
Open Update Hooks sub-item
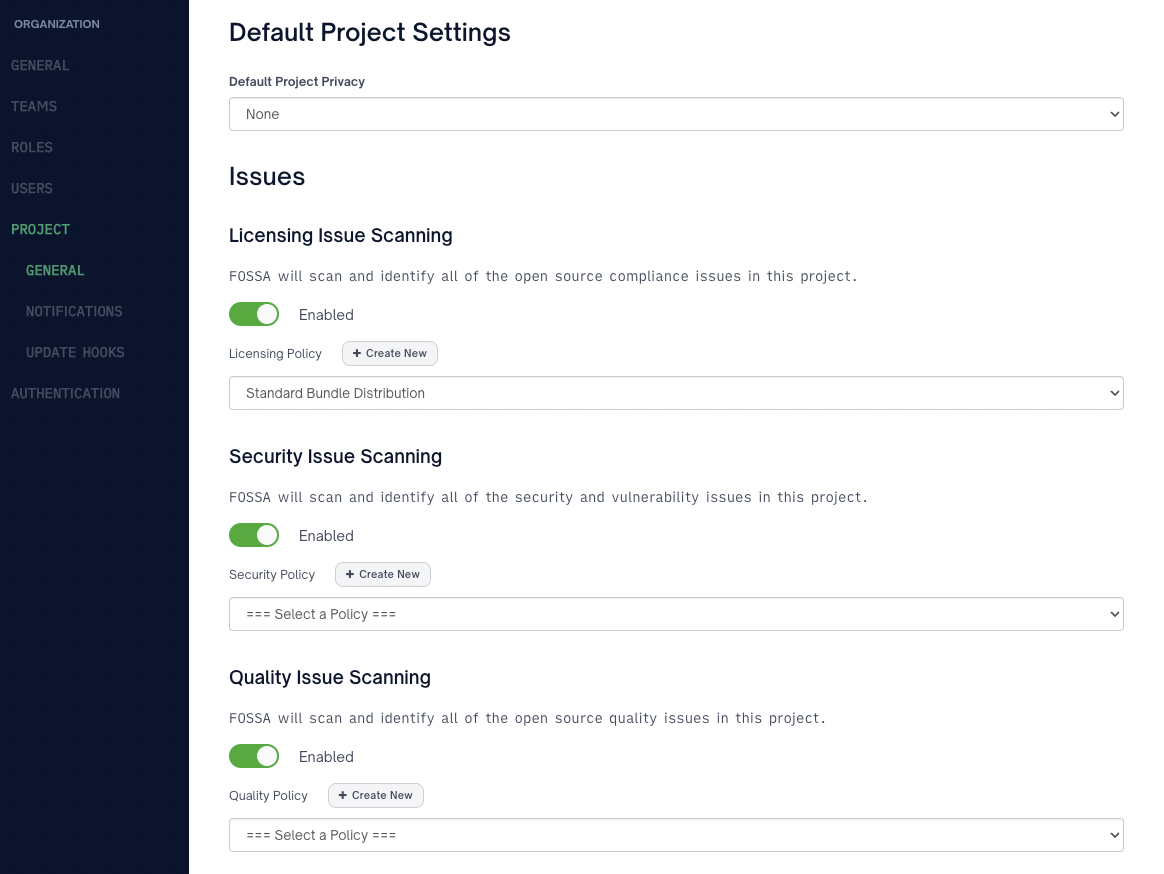click(75, 352)
